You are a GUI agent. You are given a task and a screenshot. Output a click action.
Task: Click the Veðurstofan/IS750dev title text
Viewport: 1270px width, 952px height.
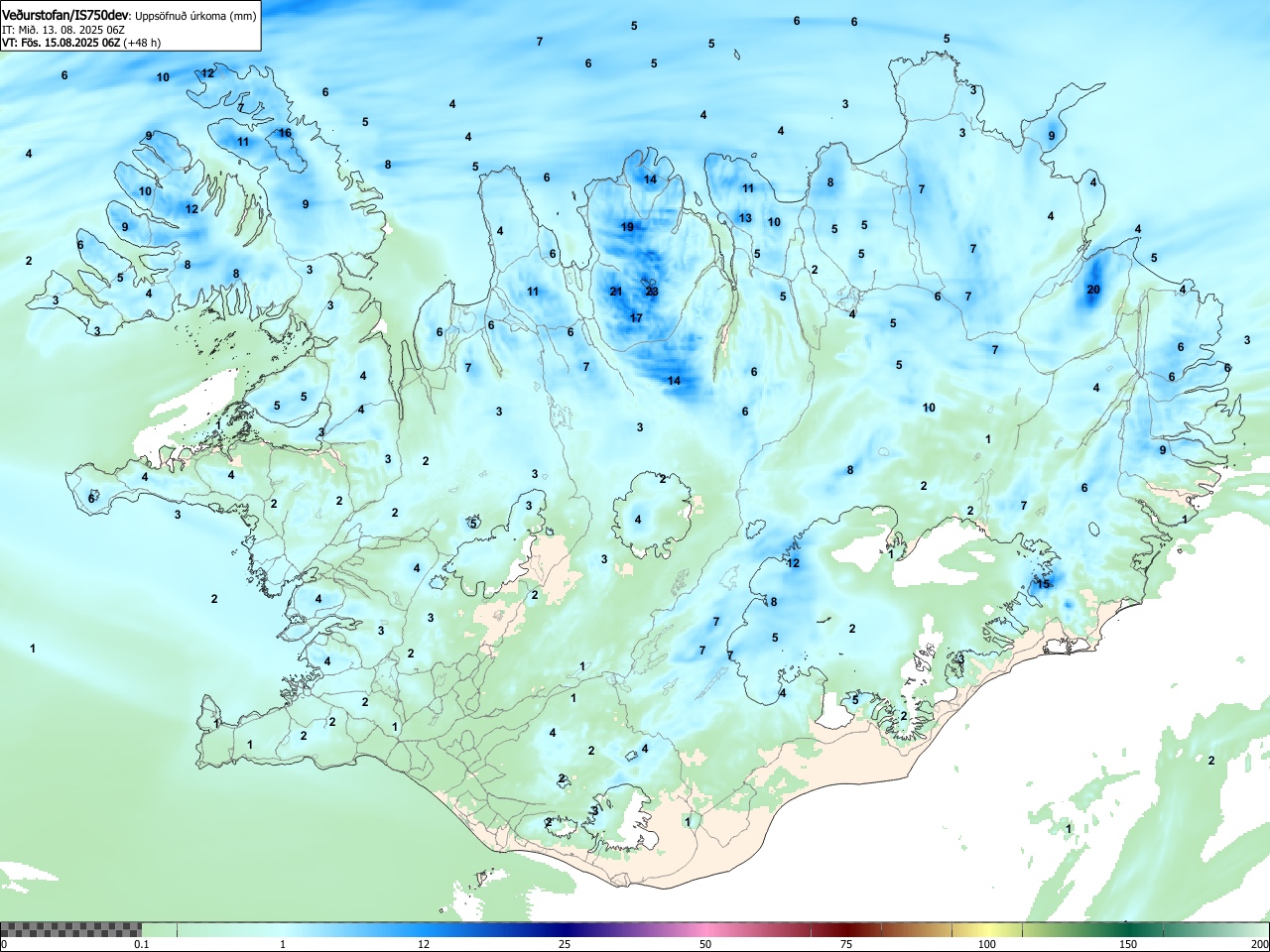66,16
